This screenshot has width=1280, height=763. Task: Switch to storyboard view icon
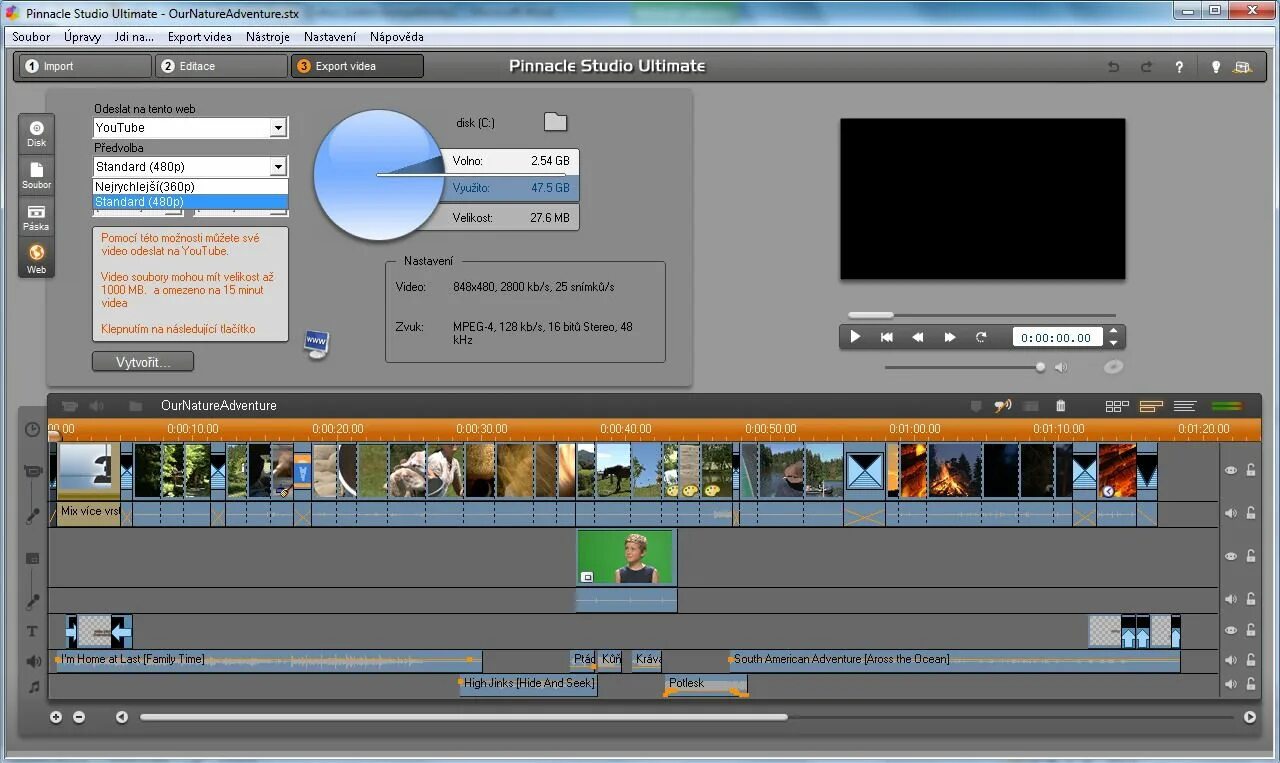[1117, 406]
